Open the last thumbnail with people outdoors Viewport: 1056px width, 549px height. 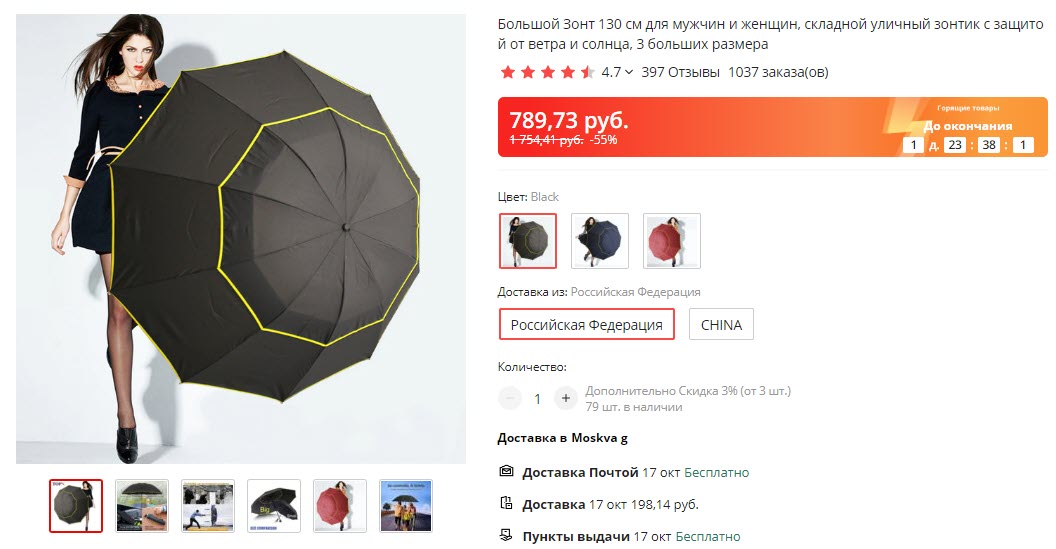(x=406, y=506)
